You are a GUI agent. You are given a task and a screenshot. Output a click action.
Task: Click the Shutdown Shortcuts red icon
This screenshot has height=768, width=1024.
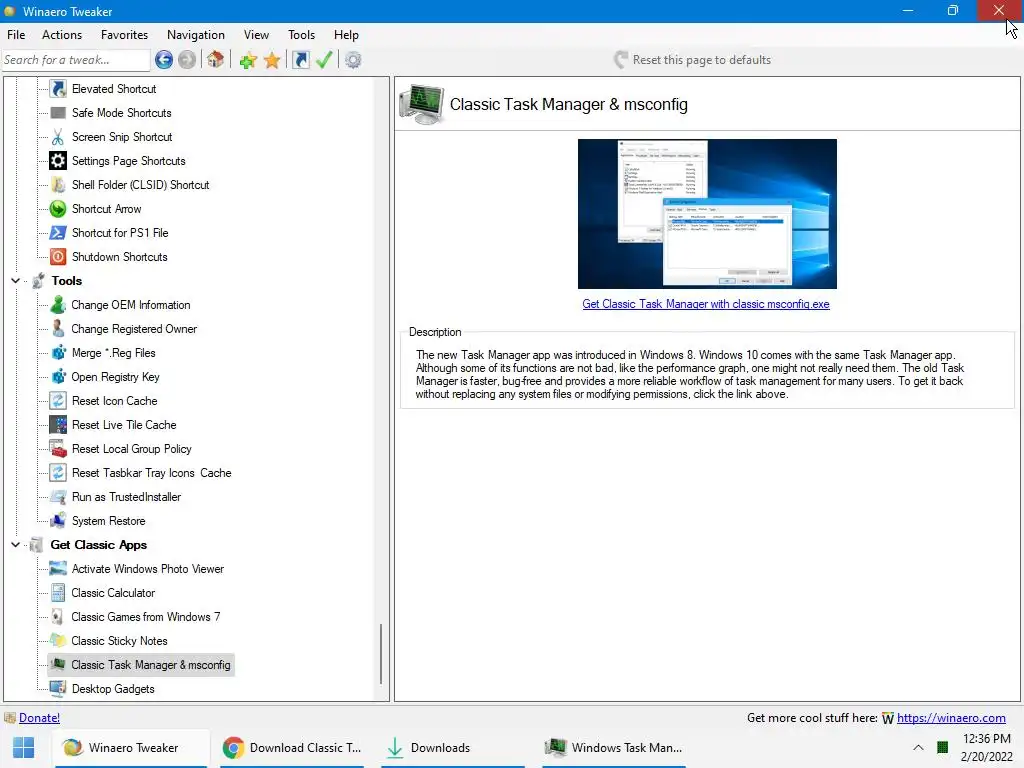click(x=58, y=257)
